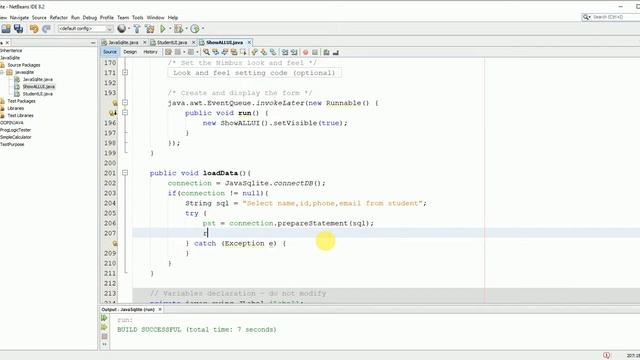
Task: Click the Save All toolbar icon
Action: coord(18,29)
